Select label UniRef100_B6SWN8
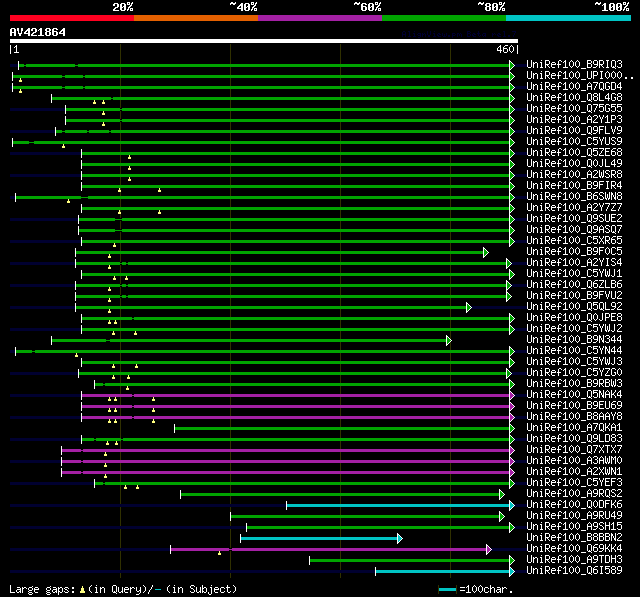640x597 pixels. click(574, 196)
